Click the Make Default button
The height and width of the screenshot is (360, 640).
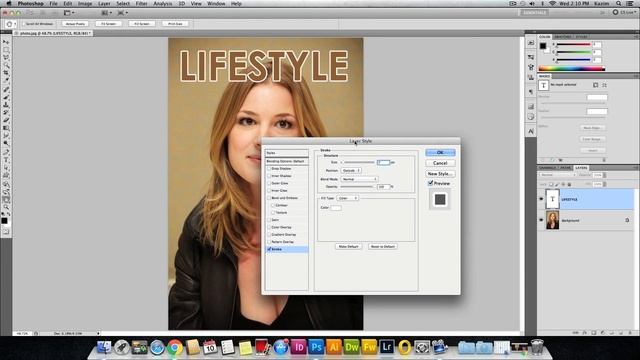pyautogui.click(x=349, y=247)
